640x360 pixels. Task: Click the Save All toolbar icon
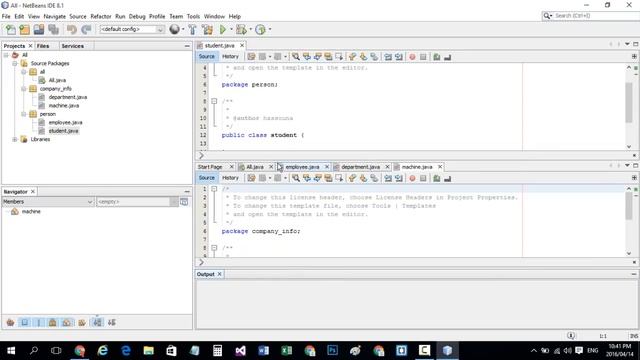tap(53, 29)
